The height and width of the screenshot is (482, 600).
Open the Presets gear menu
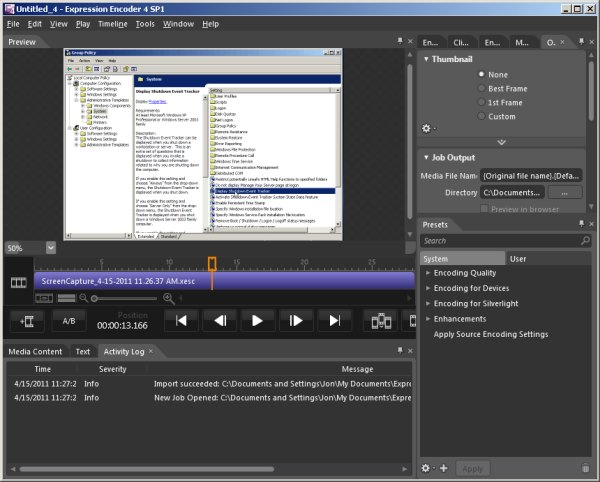point(427,468)
